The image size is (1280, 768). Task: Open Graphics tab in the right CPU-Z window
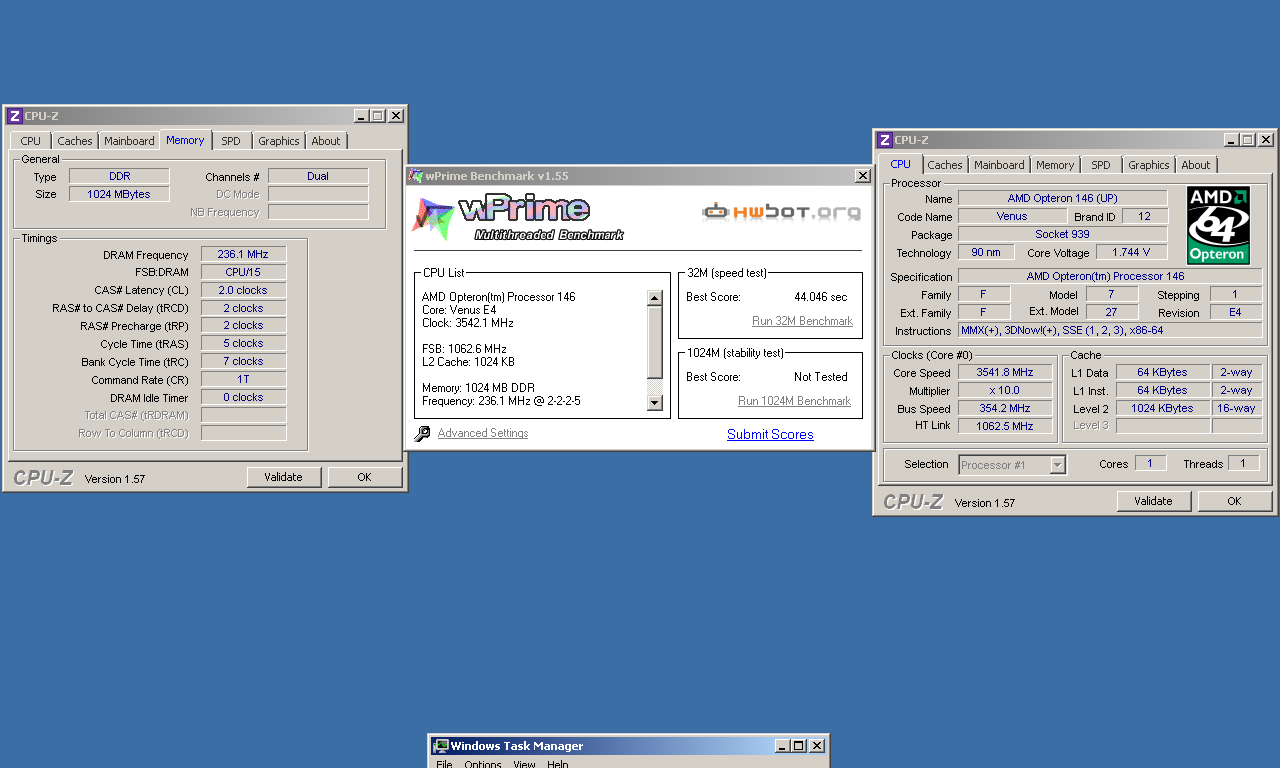point(1149,165)
